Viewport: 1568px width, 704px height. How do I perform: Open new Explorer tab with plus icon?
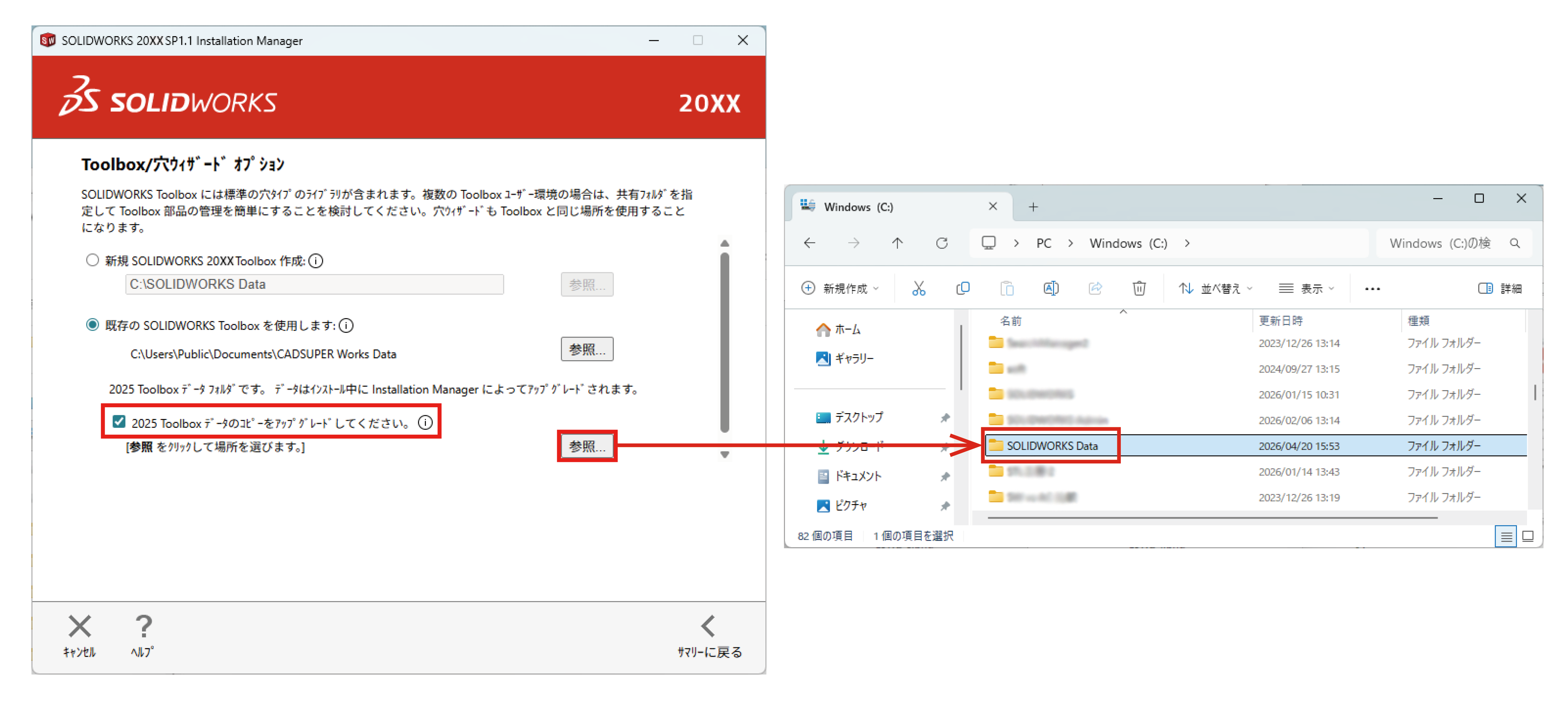tap(1033, 207)
